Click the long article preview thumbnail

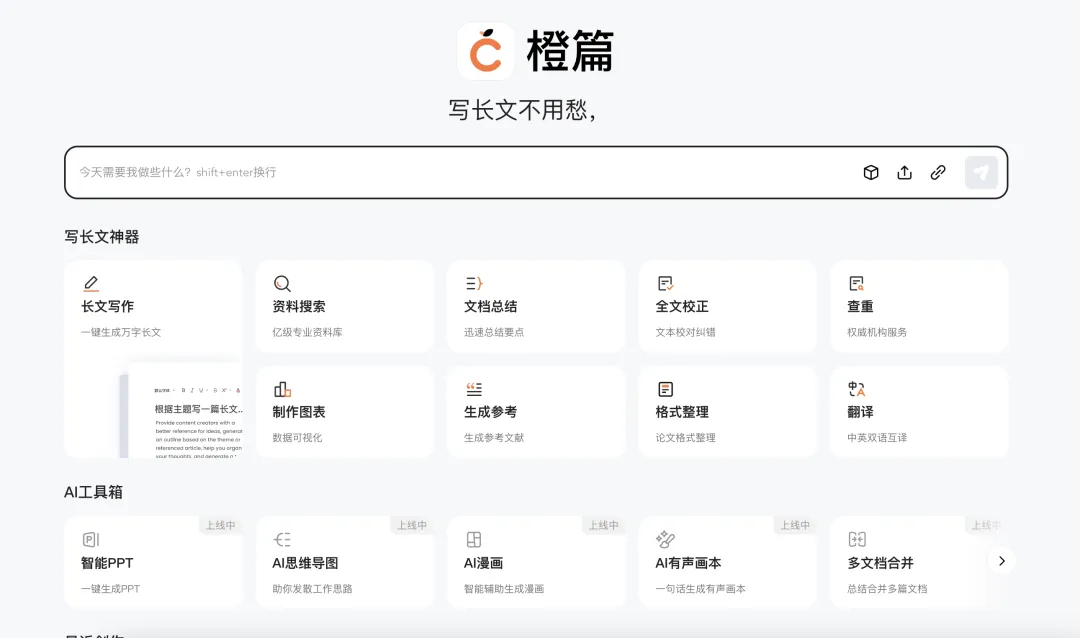185,412
